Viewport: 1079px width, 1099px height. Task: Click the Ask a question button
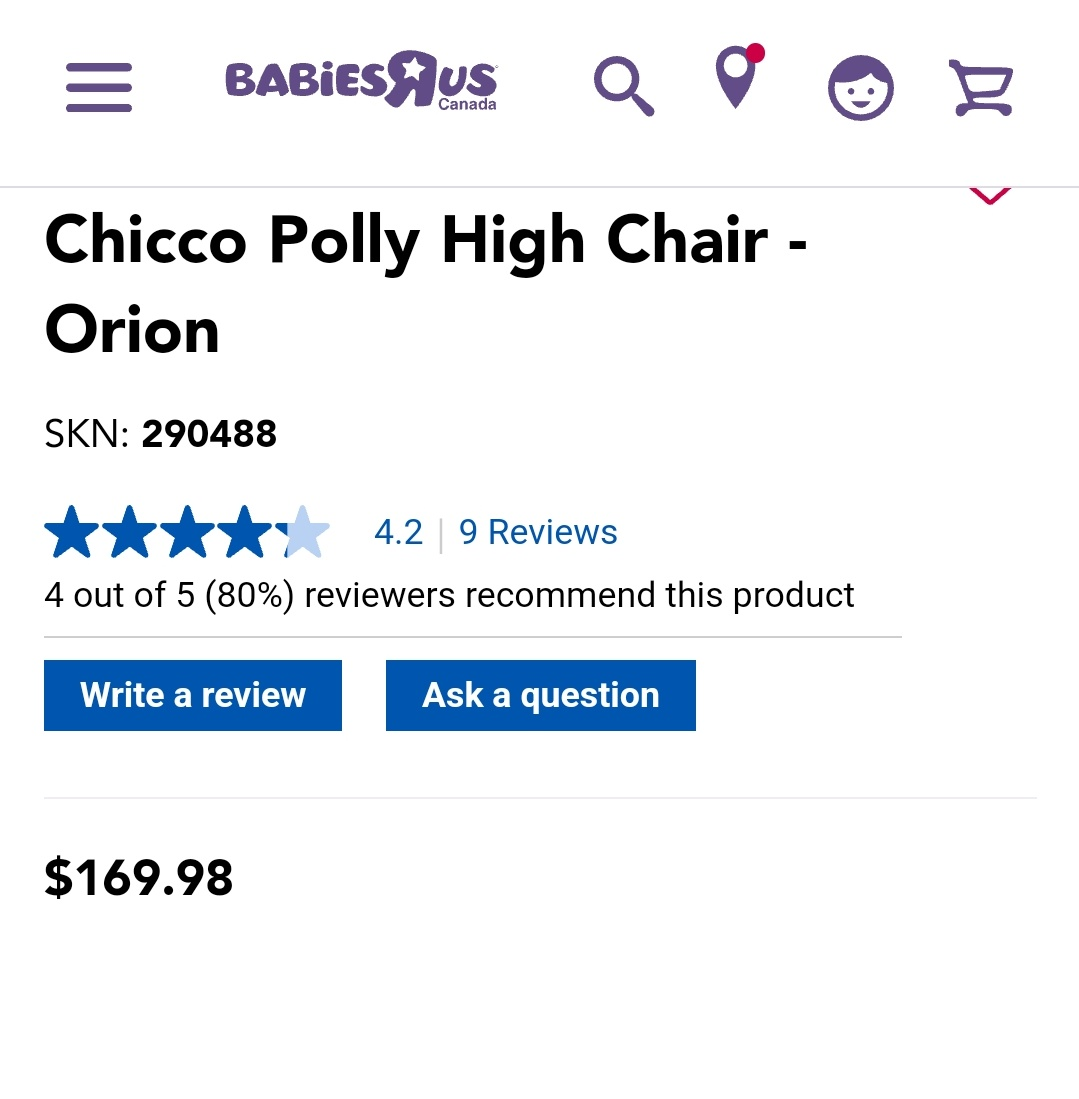tap(541, 695)
